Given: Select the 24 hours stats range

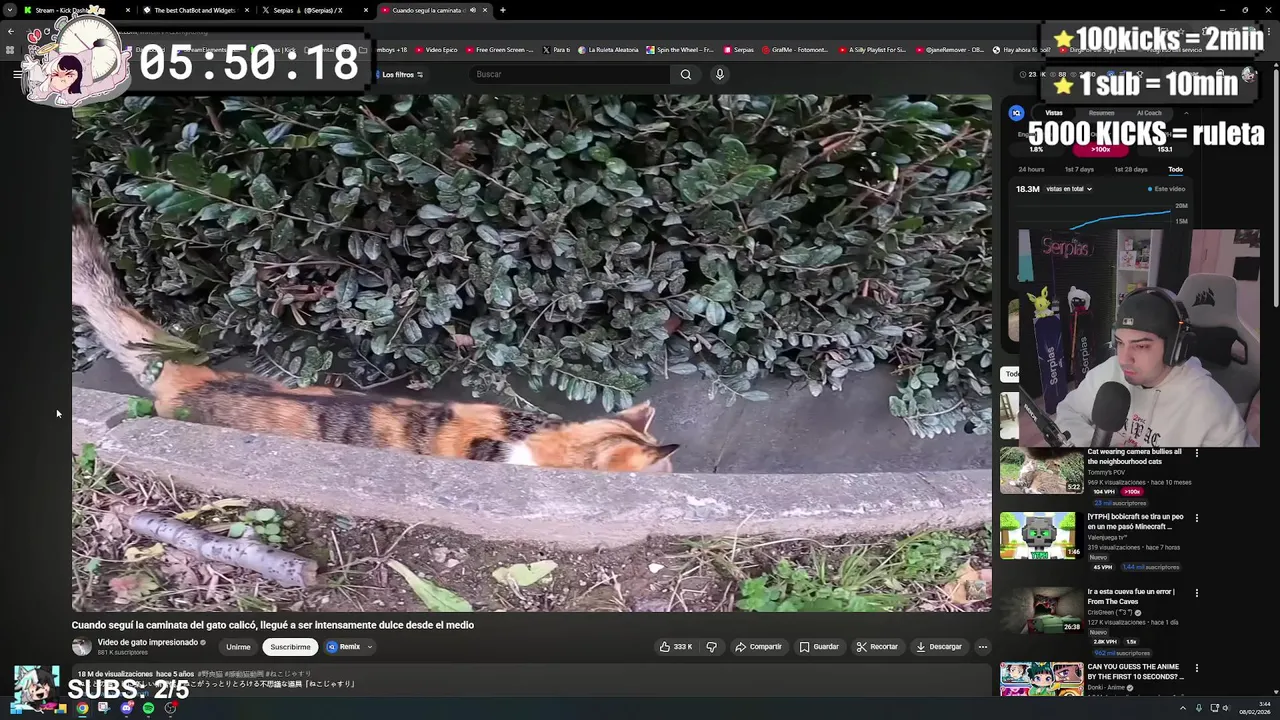Looking at the screenshot, I should click(x=1031, y=170).
